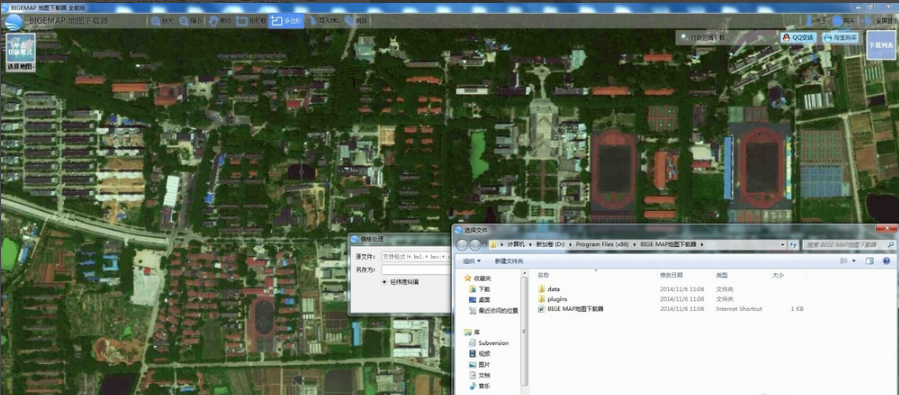Click the BIGEMAP globe logo
899x395 pixels.
(x=14, y=21)
